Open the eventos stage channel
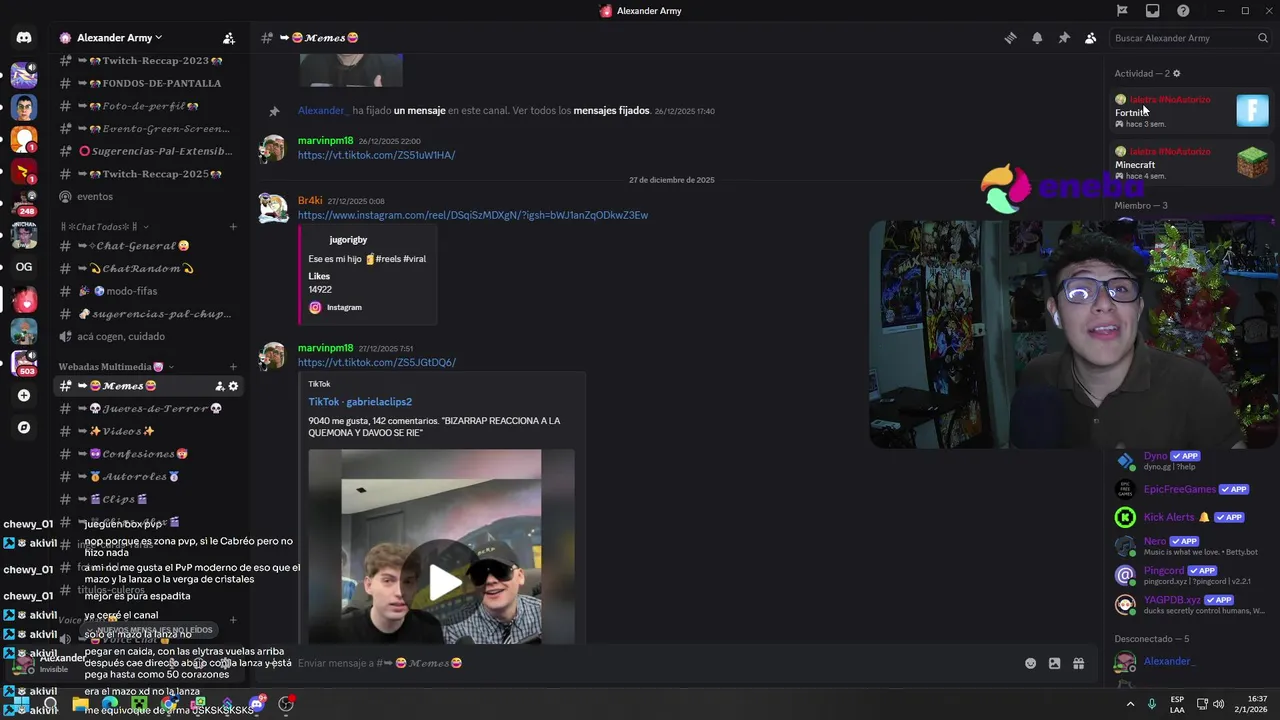 (148, 196)
